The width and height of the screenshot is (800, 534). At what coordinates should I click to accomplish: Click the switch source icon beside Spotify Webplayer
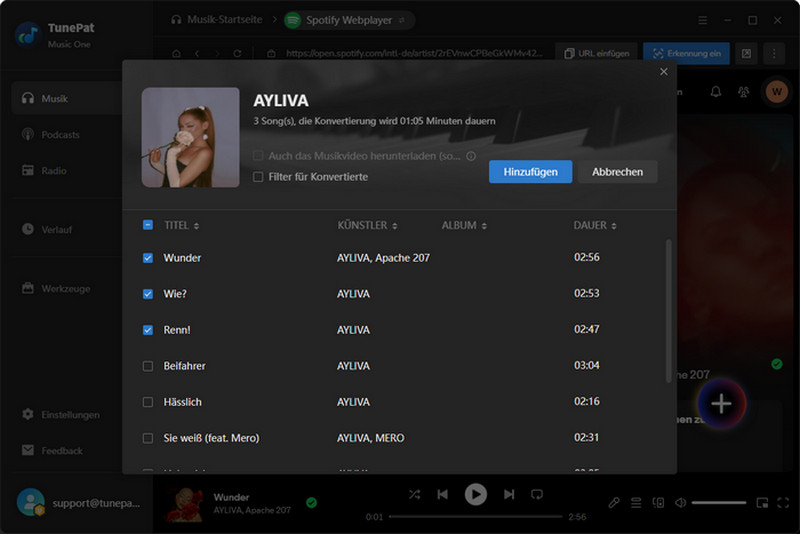tap(402, 20)
